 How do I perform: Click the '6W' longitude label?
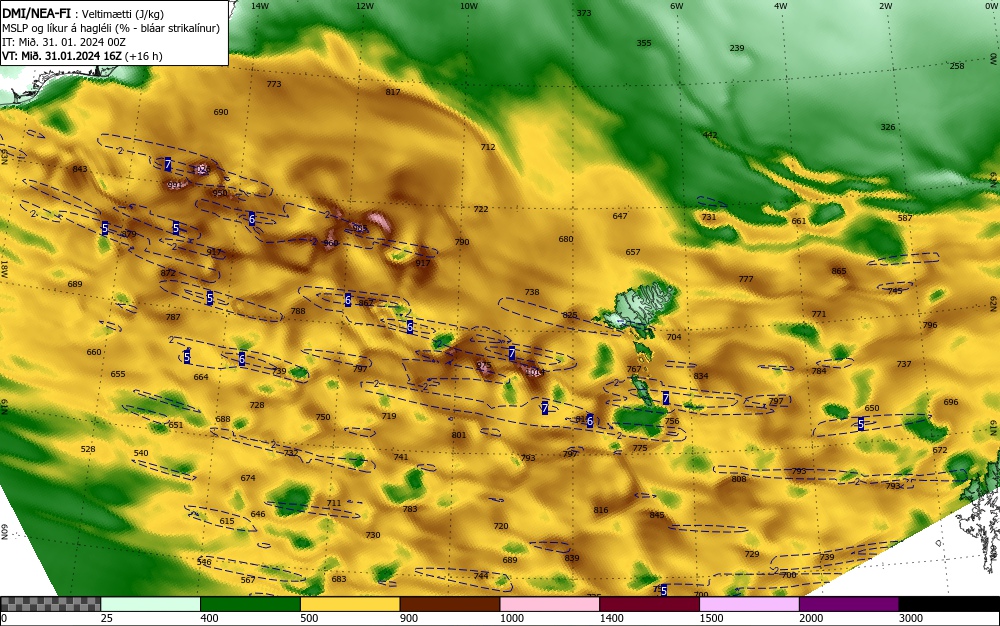click(677, 6)
